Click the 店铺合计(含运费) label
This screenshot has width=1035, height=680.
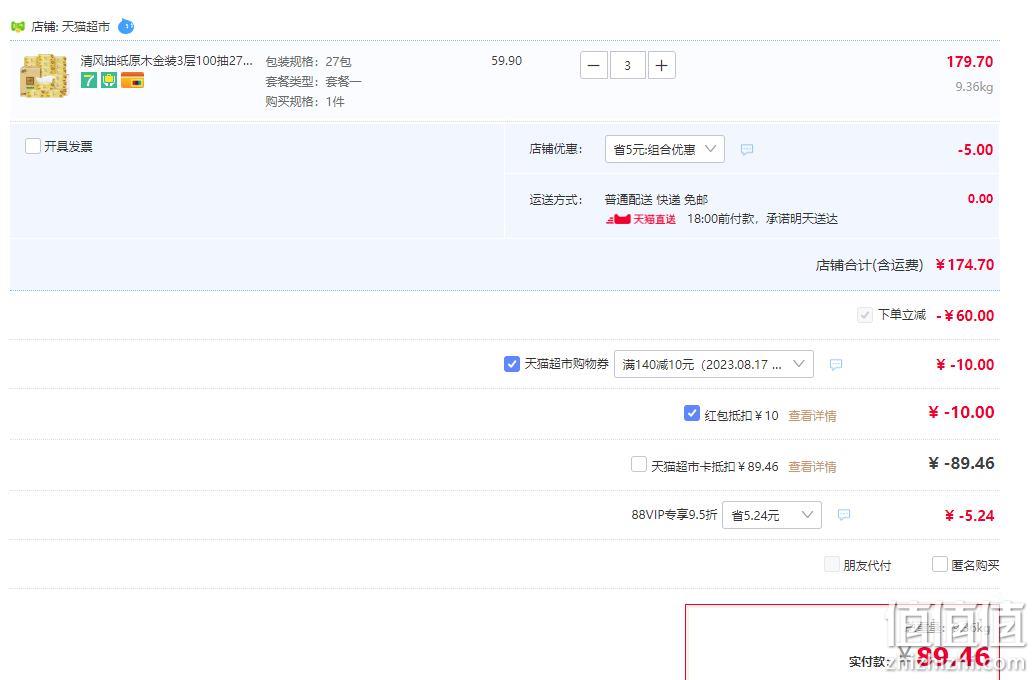tap(869, 265)
